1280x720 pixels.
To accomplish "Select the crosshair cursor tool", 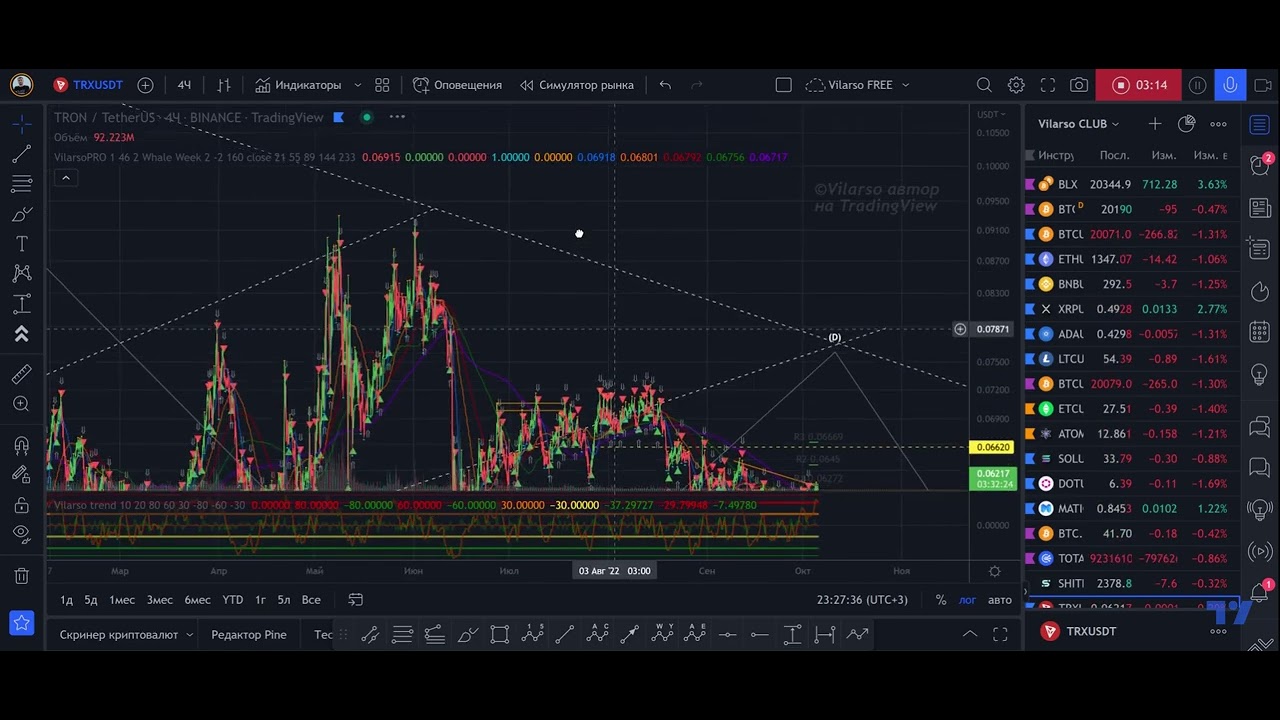I will [x=21, y=124].
